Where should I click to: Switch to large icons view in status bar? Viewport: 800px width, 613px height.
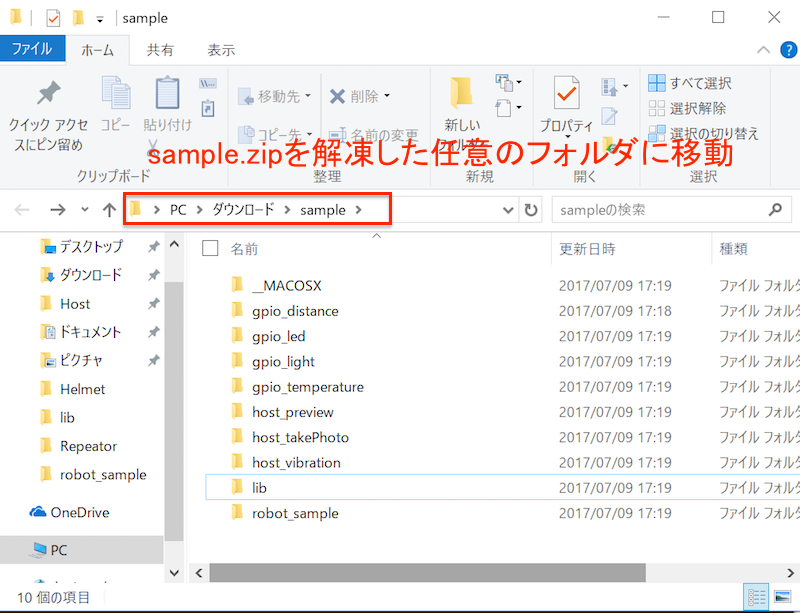click(783, 598)
